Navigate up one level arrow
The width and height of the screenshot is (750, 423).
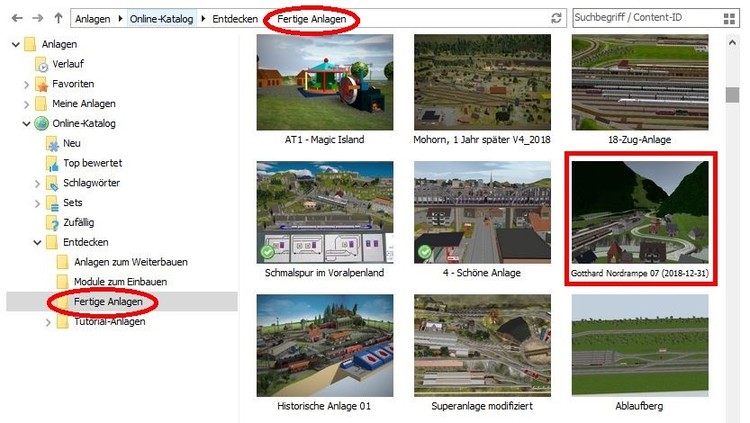[x=58, y=18]
